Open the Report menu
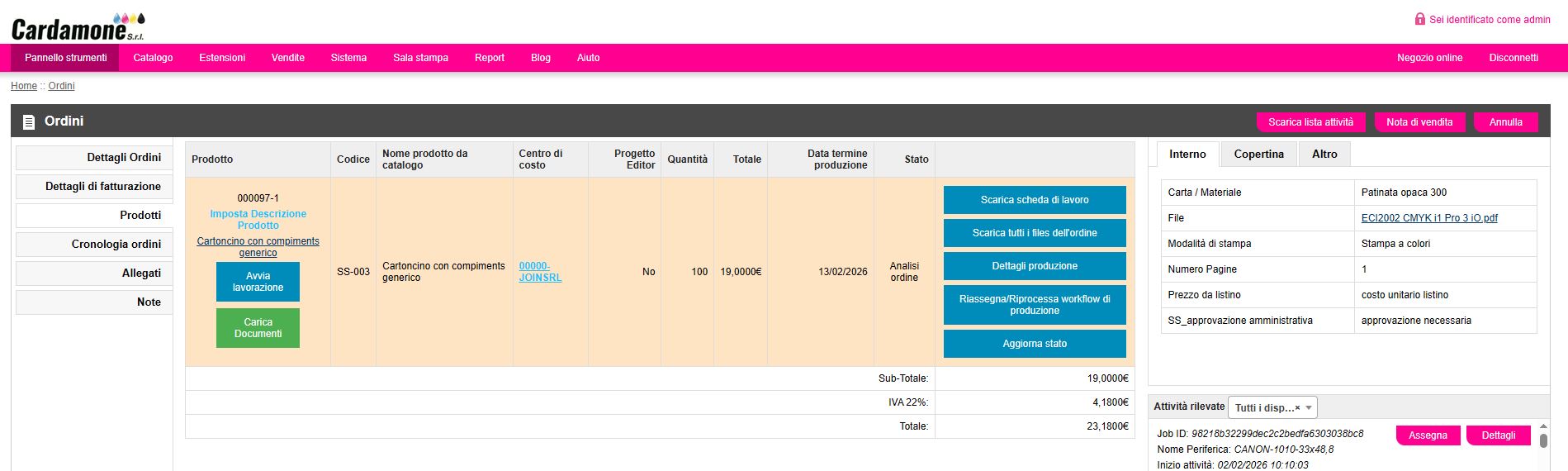 tap(490, 58)
